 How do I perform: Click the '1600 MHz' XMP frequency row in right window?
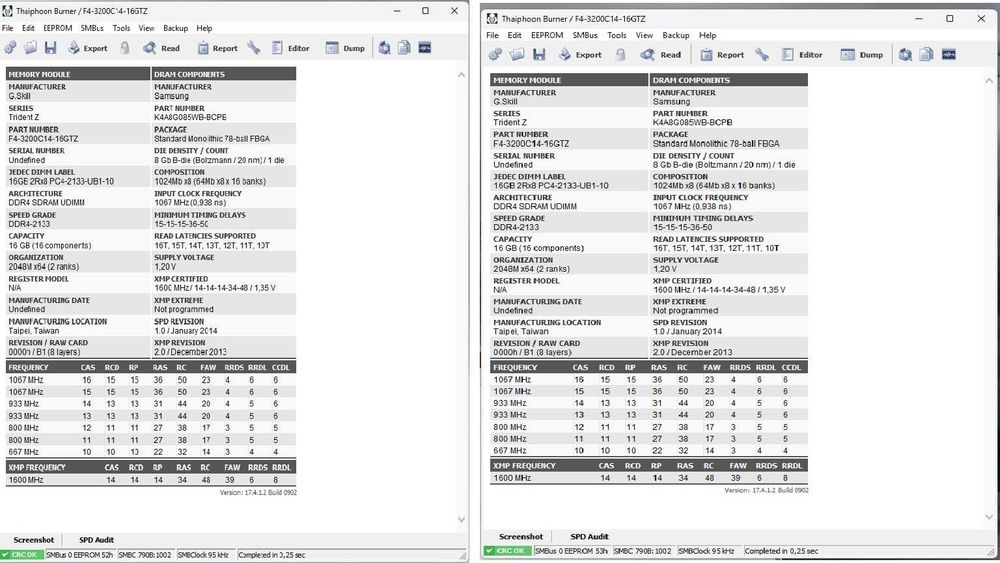coord(649,478)
